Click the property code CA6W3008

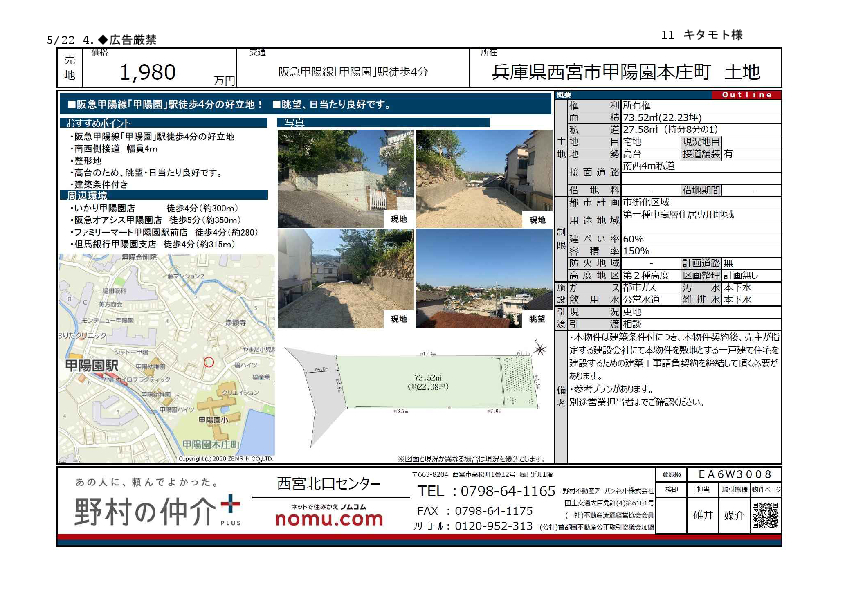click(x=734, y=474)
